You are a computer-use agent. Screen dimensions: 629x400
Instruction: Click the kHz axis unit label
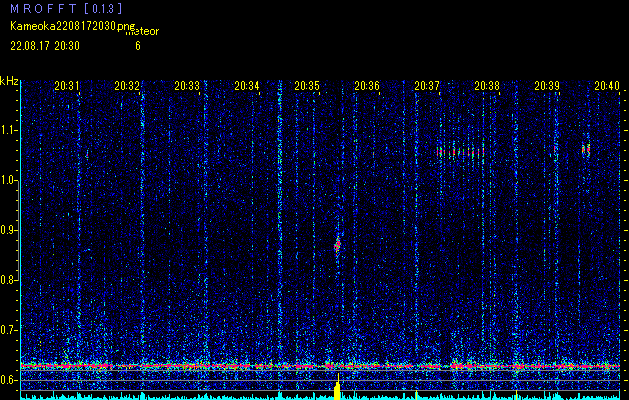[9, 81]
